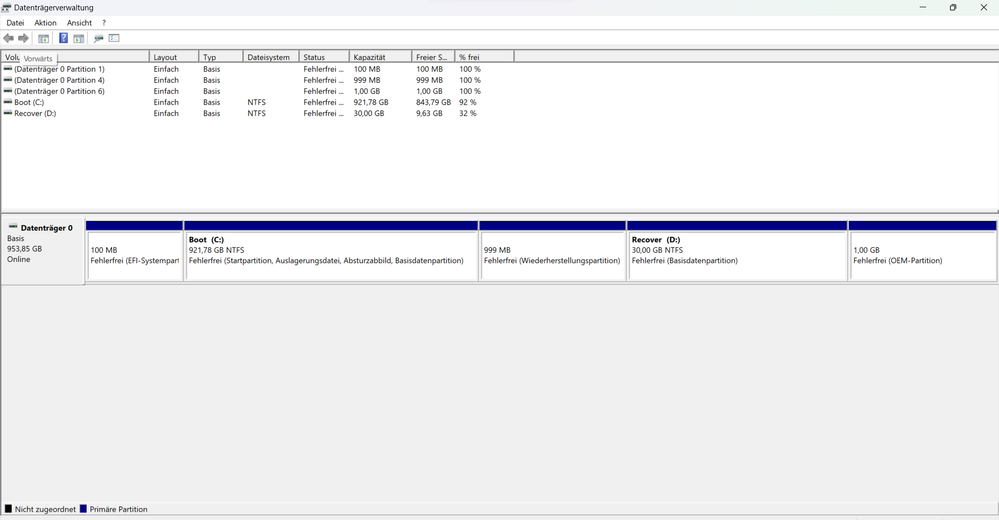Image resolution: width=999 pixels, height=520 pixels.
Task: Click the back arrow toolbar icon
Action: click(x=9, y=39)
